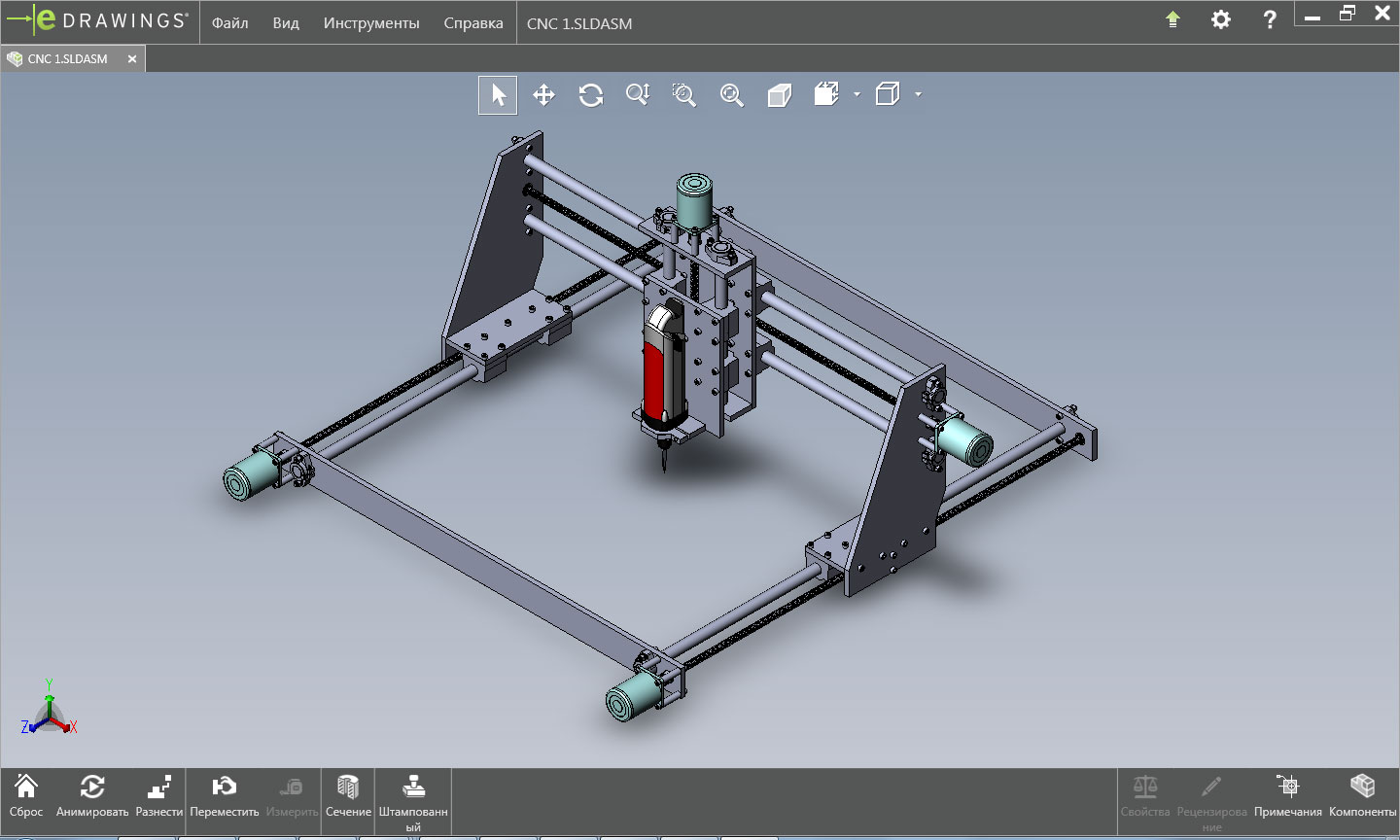
Task: Toggle perspective view cube icon
Action: click(779, 95)
